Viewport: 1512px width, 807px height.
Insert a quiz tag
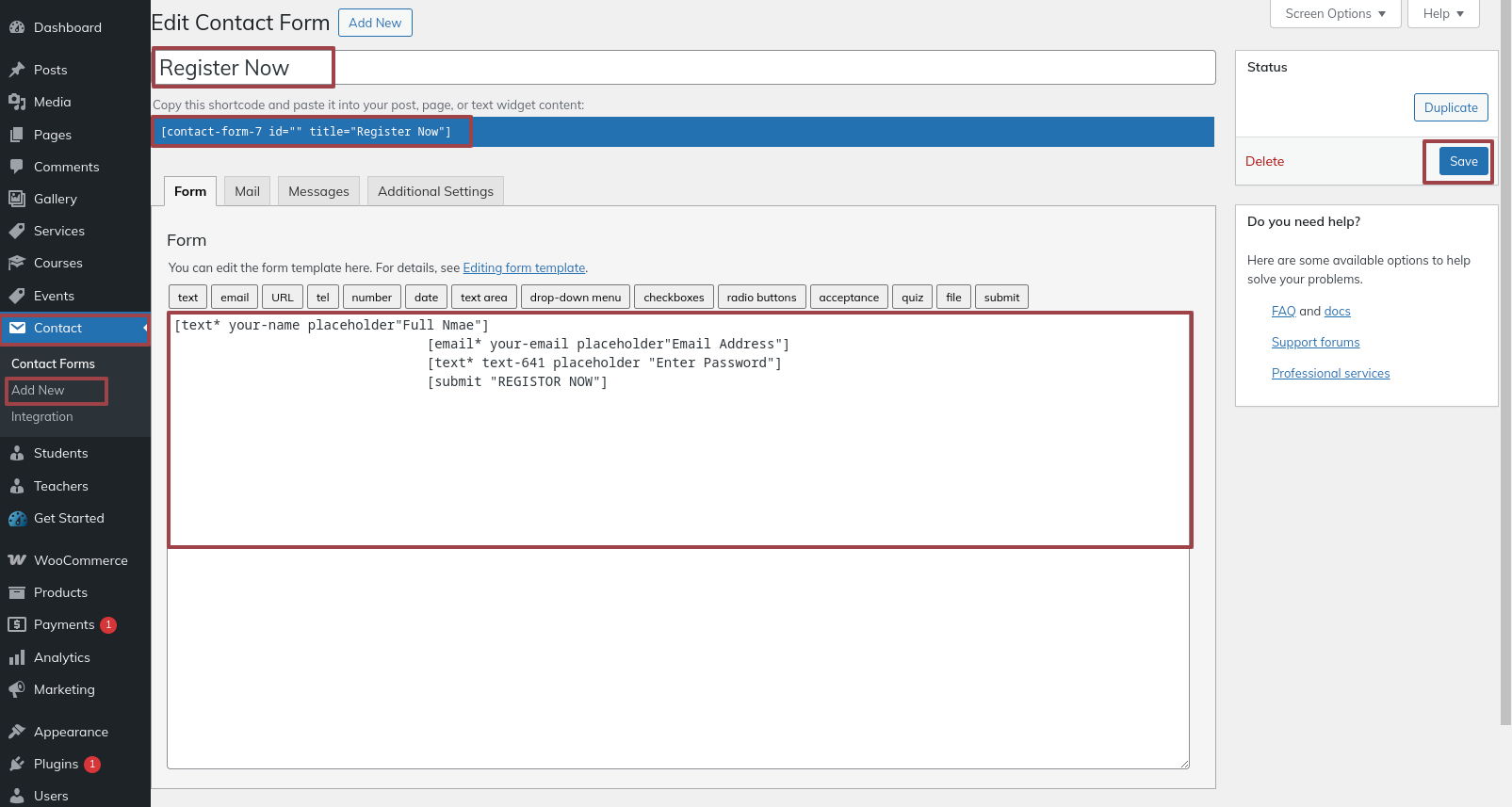coord(913,297)
